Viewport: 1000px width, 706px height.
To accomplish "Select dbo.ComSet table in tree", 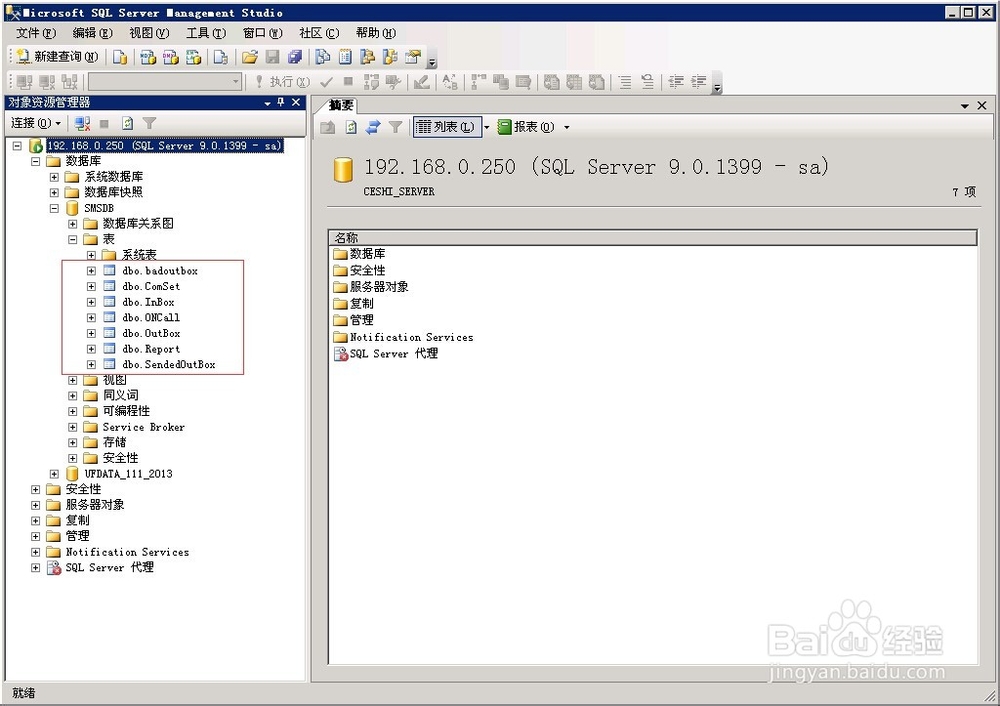I will (x=151, y=286).
